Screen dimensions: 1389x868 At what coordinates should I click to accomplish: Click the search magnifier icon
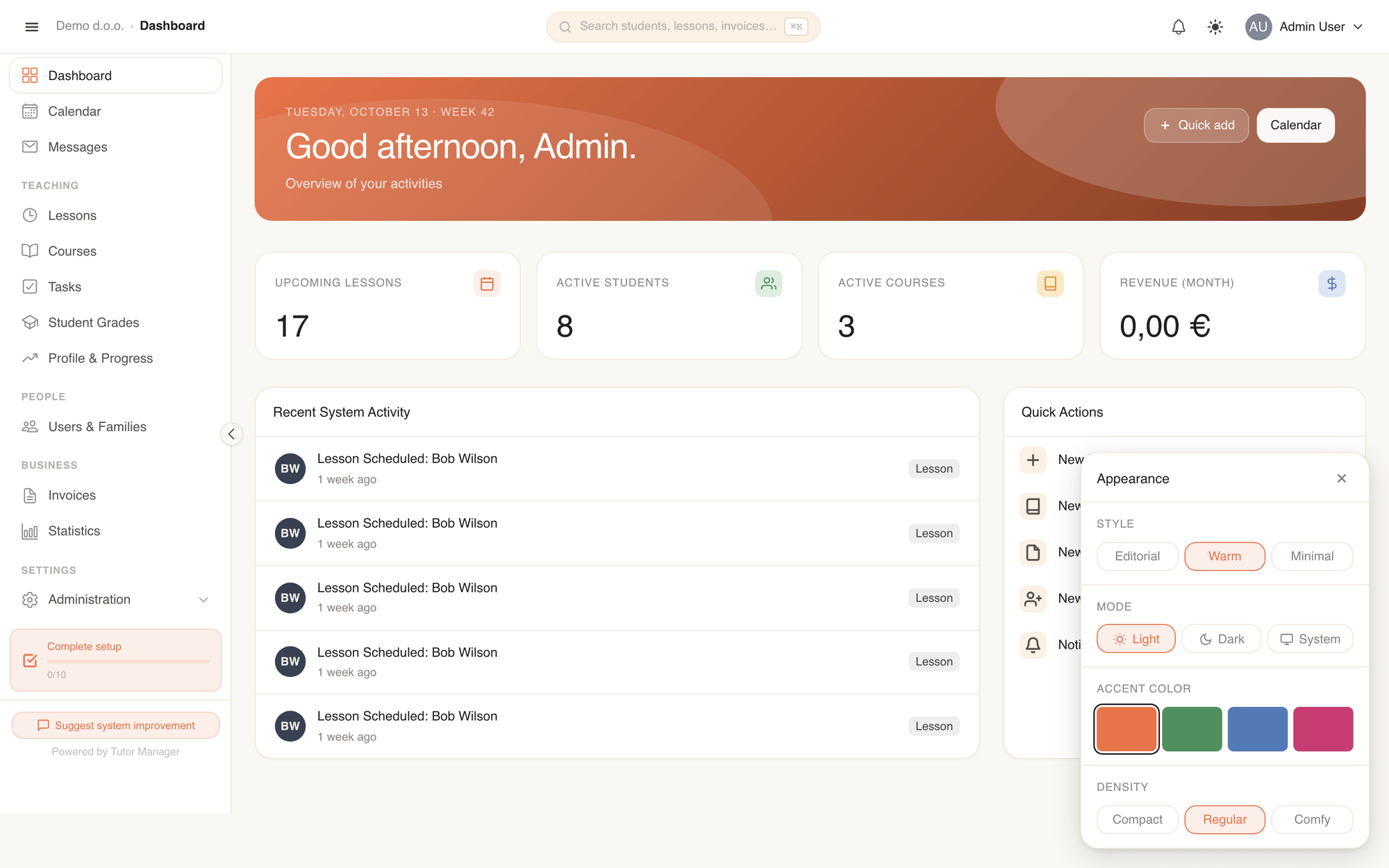(565, 27)
